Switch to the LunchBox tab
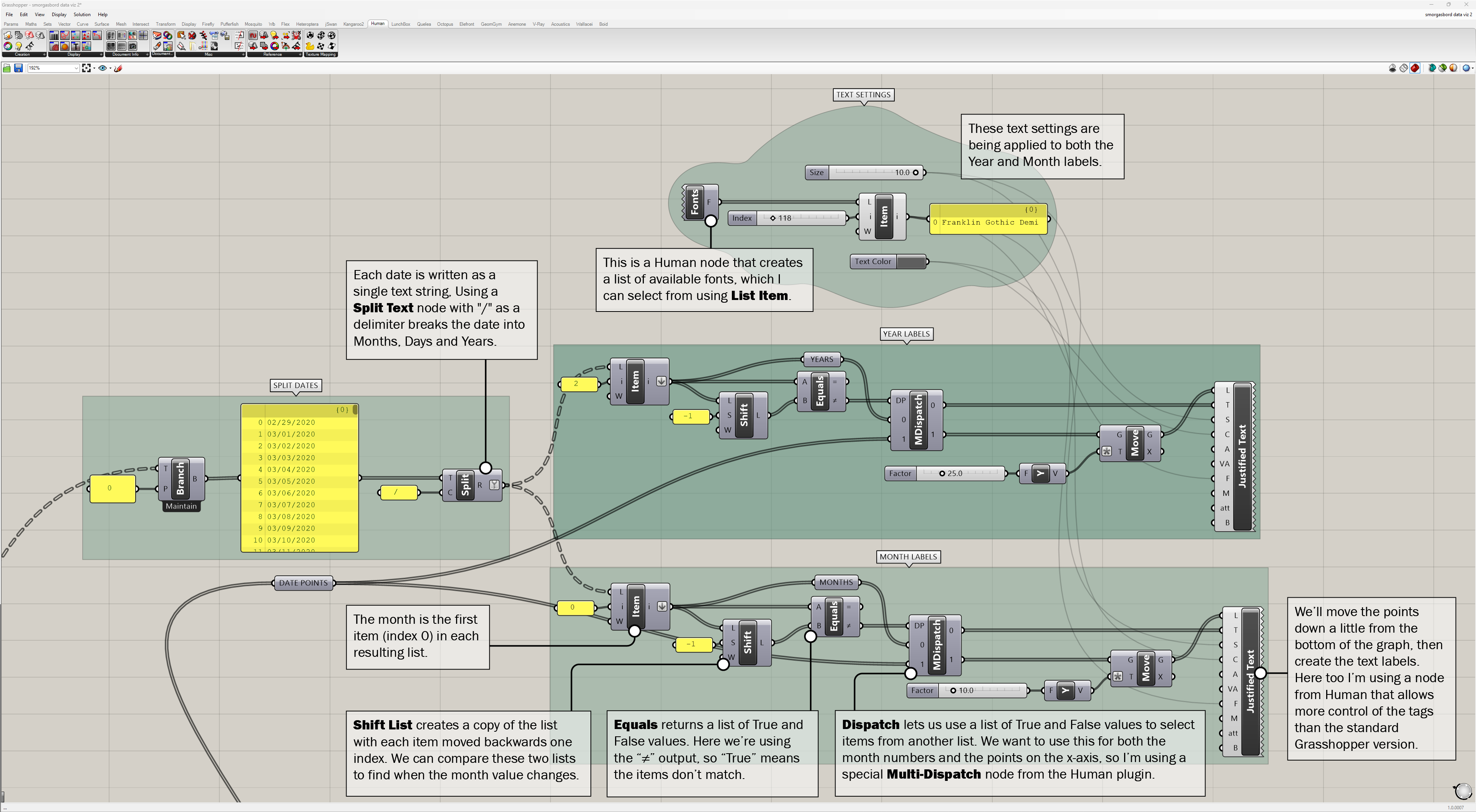Screen dimensions: 1476x812 pyautogui.click(x=401, y=24)
